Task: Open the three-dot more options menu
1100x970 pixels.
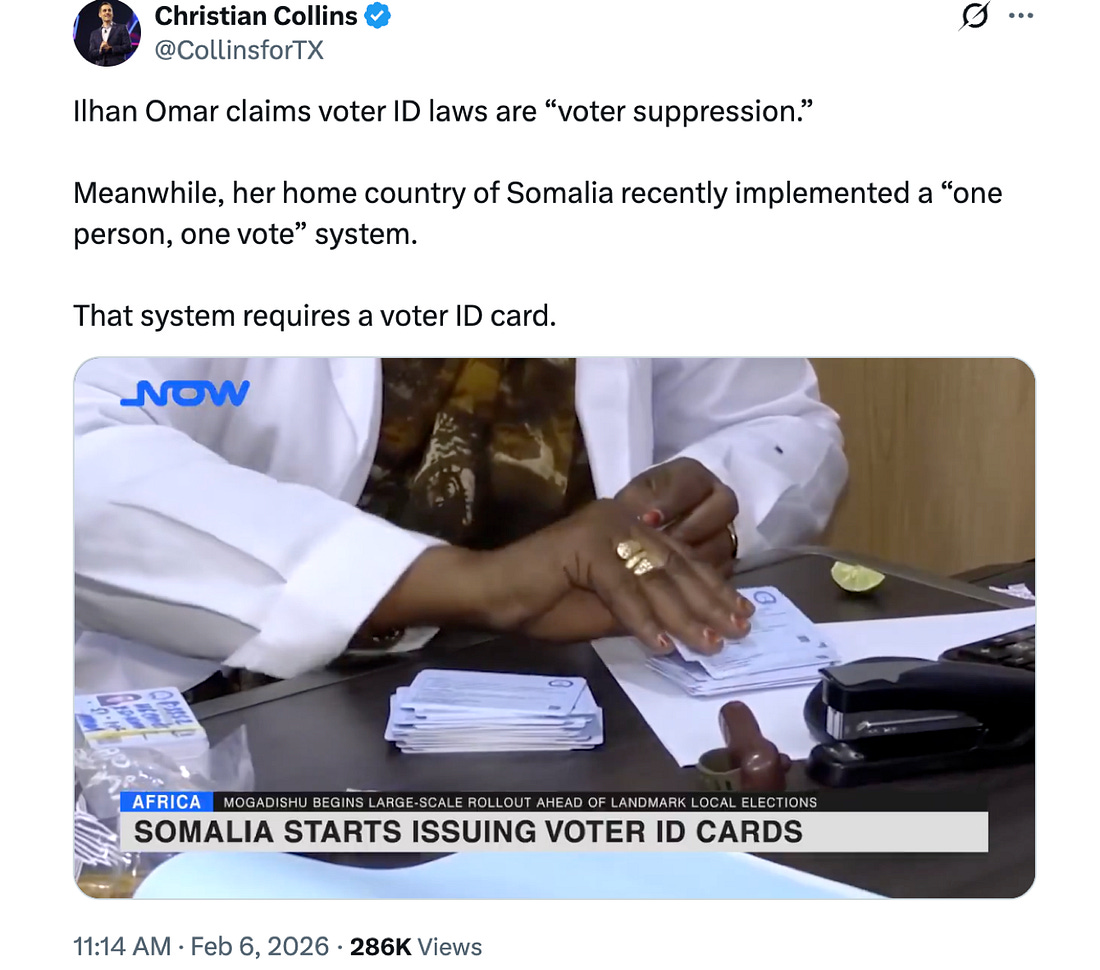Action: 1021,15
